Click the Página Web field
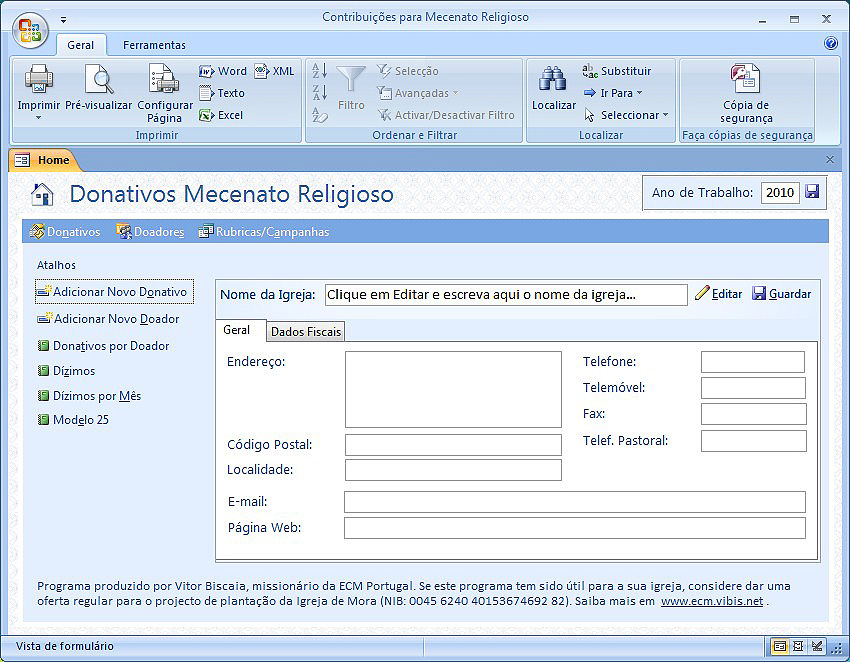 tap(575, 528)
